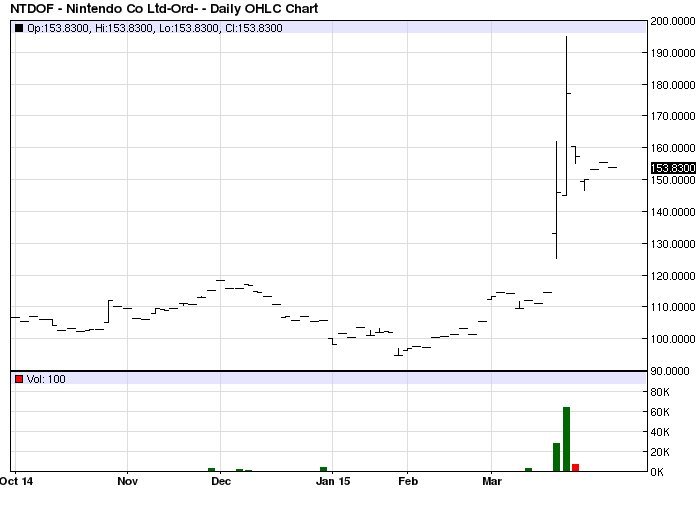Click the 180.0000 price axis label
The image size is (700, 512).
673,85
